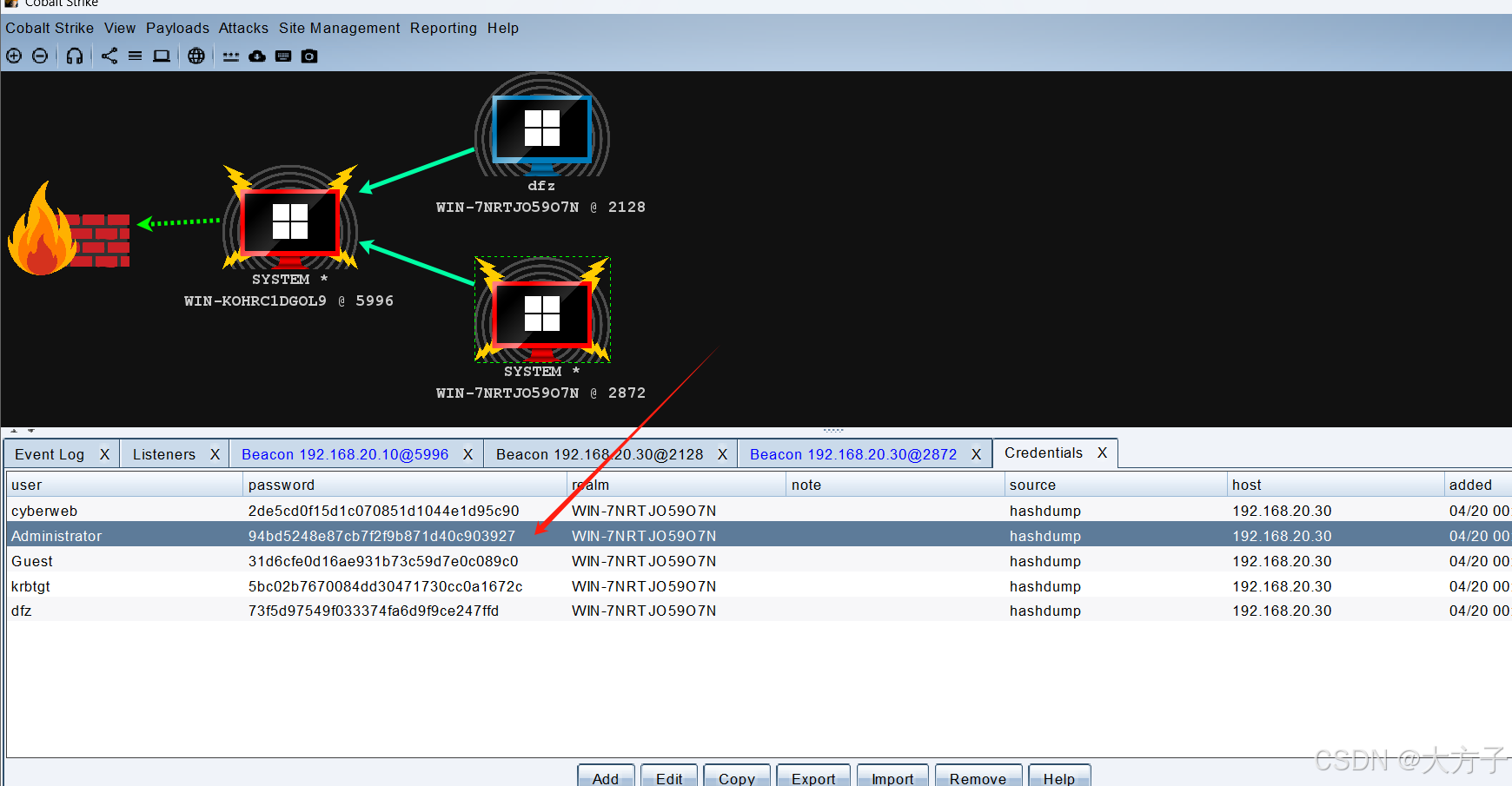1512x786 pixels.
Task: Click the credentials Help button
Action: pos(1059,776)
